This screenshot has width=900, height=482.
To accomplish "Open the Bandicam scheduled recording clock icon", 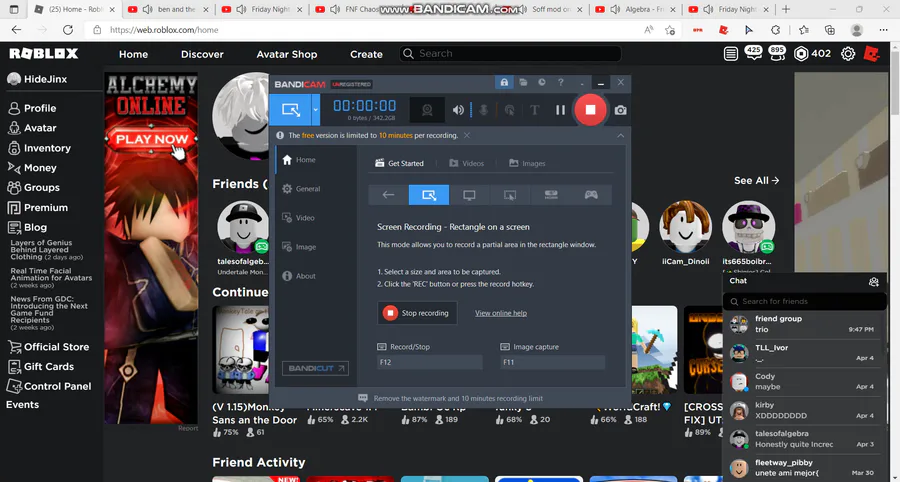I will 542,83.
